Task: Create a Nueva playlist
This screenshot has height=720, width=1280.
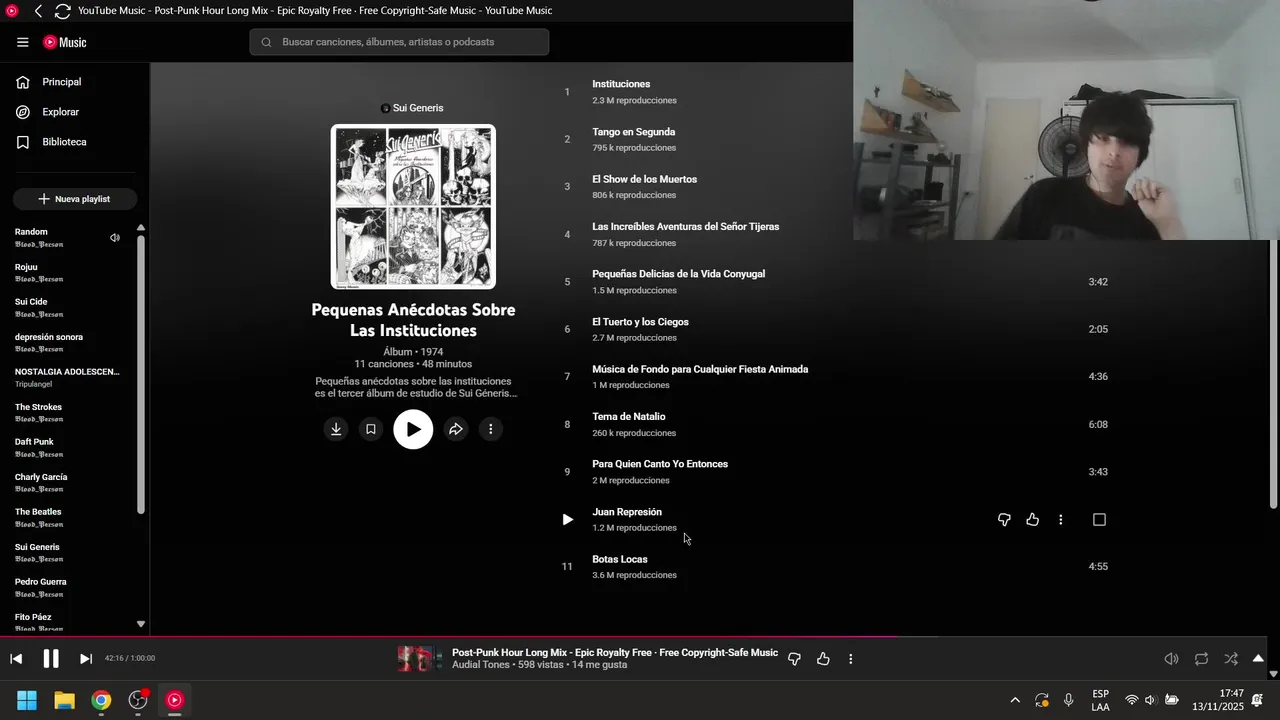Action: (75, 199)
